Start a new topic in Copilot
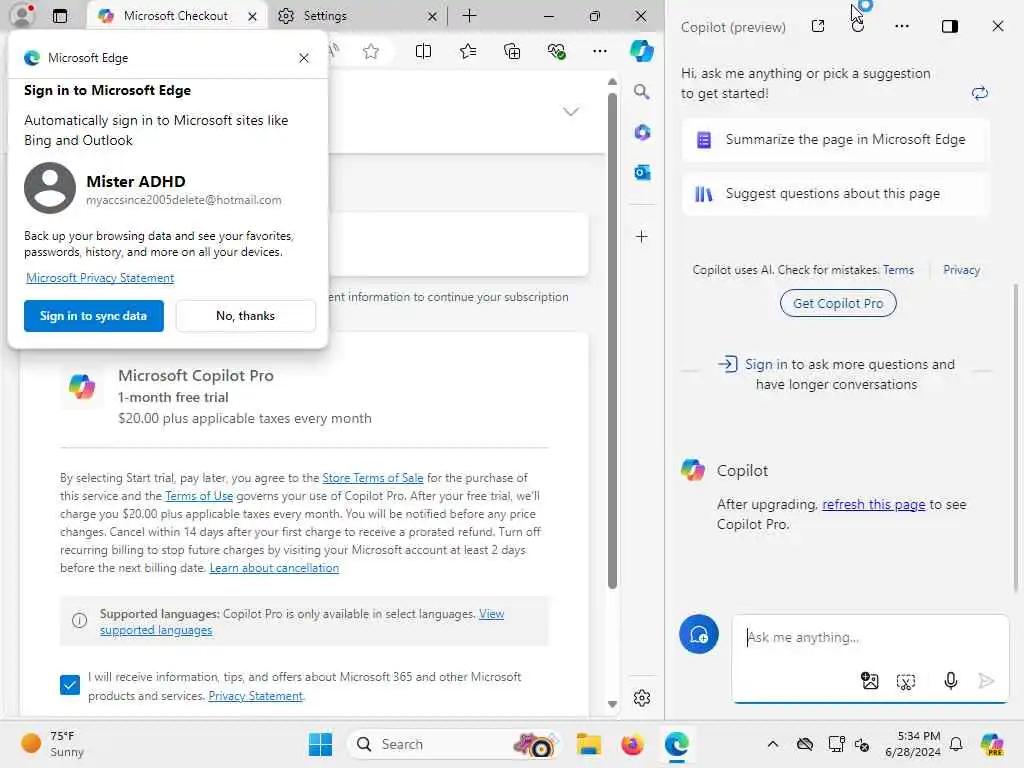The width and height of the screenshot is (1024, 768). (x=699, y=635)
